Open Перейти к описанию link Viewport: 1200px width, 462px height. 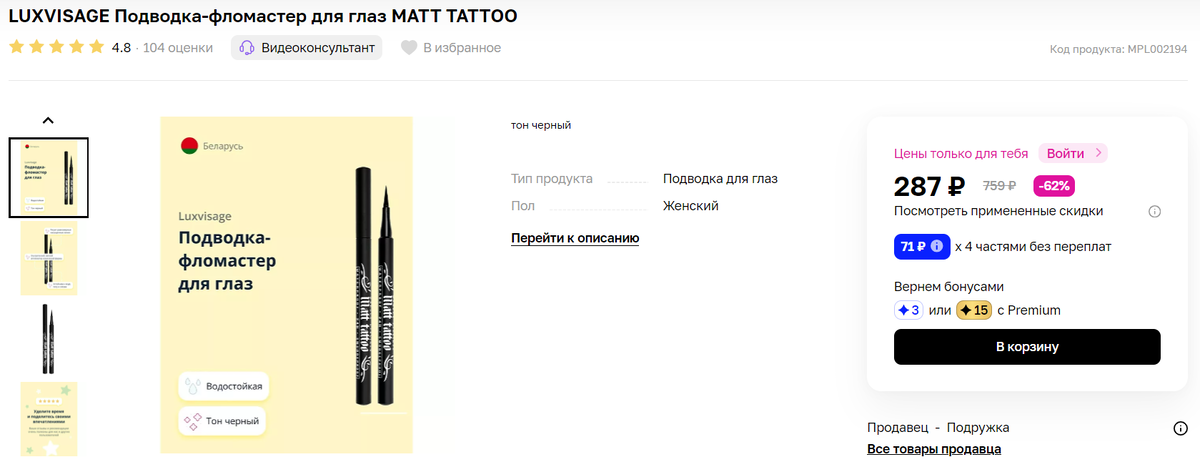[x=575, y=238]
